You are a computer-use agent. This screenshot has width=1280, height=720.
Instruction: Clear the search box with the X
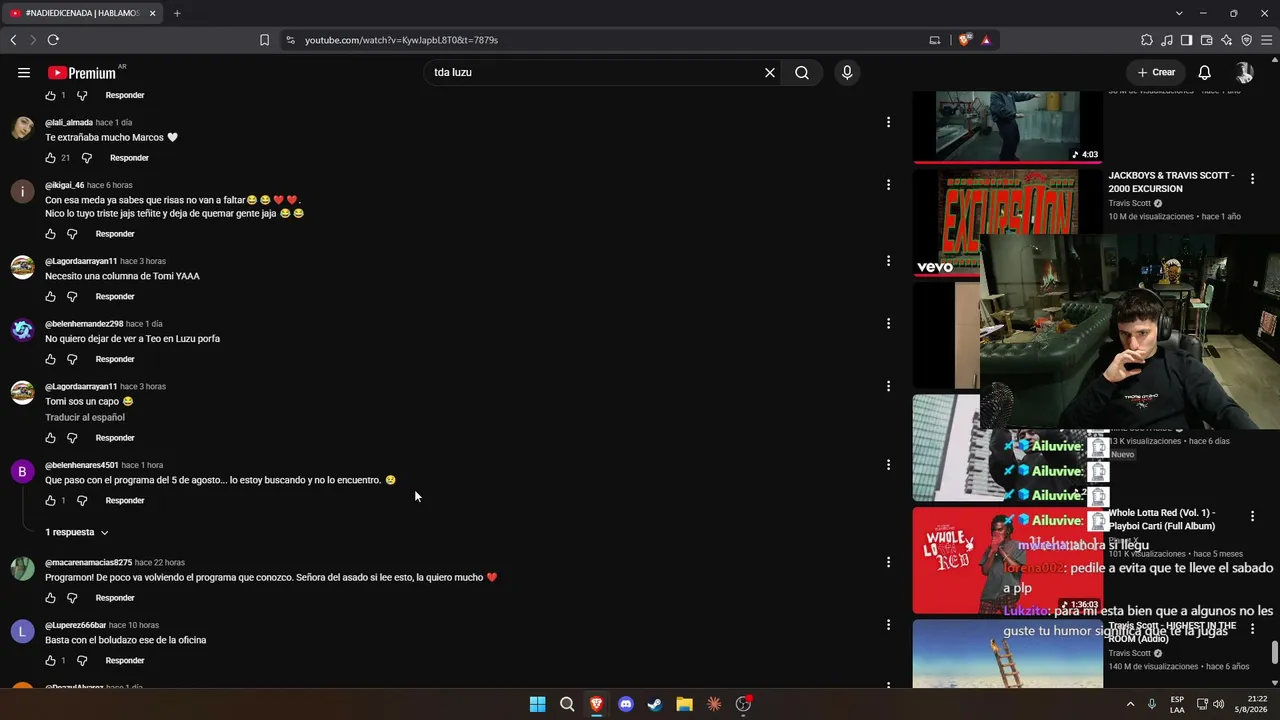pyautogui.click(x=770, y=72)
